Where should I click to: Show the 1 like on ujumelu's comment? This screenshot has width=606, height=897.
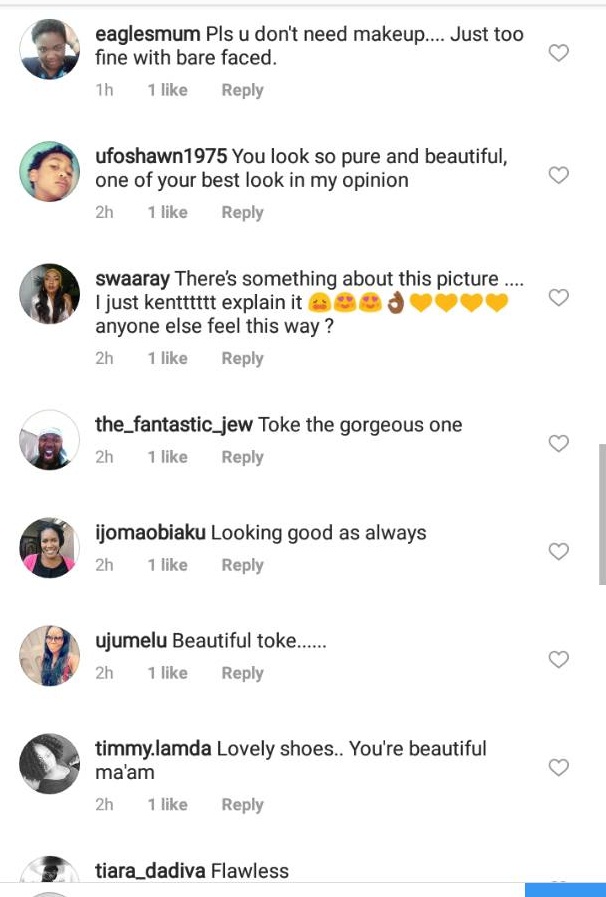167,673
